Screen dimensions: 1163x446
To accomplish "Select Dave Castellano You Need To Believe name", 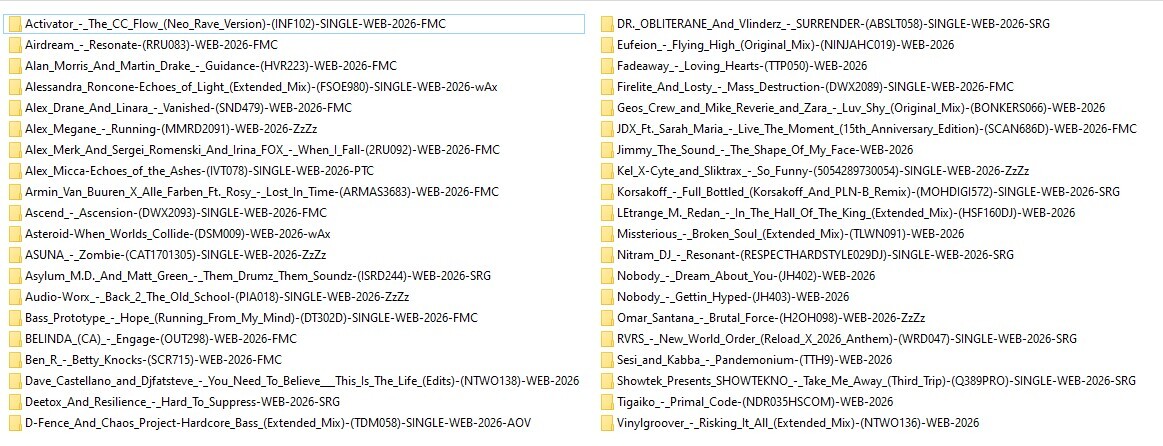I will pos(302,381).
